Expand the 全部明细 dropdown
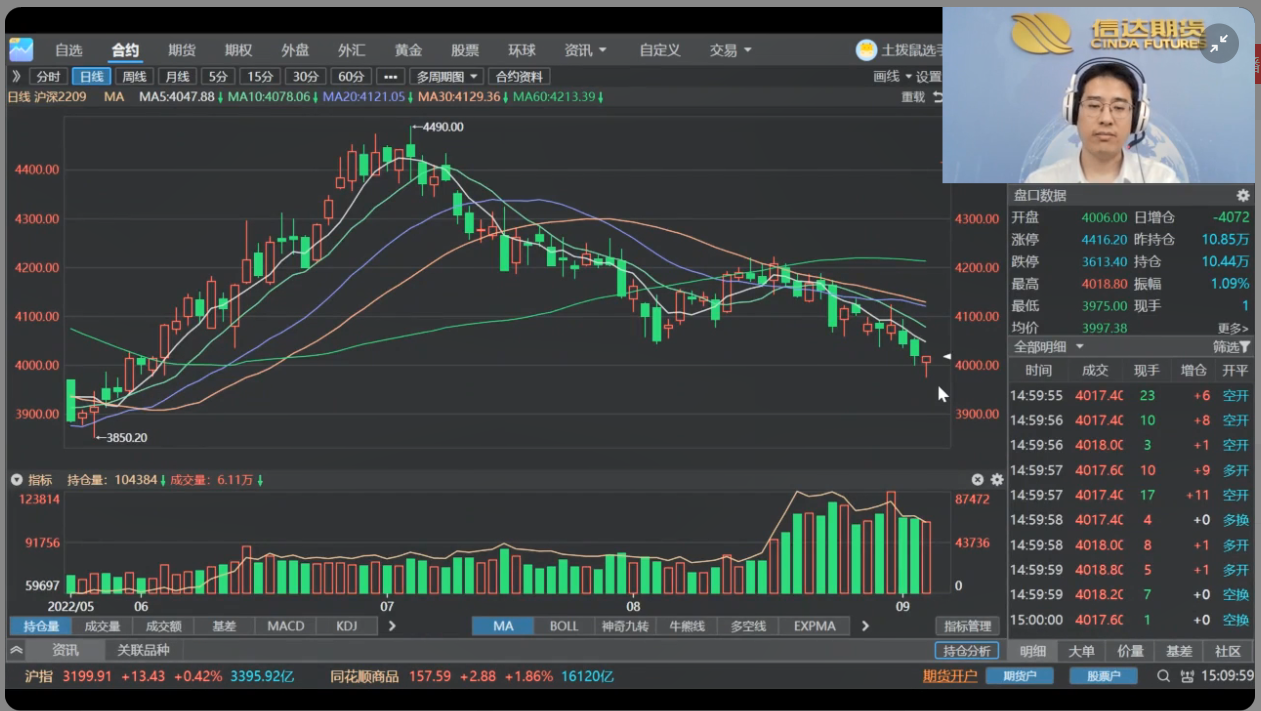 pos(1049,347)
